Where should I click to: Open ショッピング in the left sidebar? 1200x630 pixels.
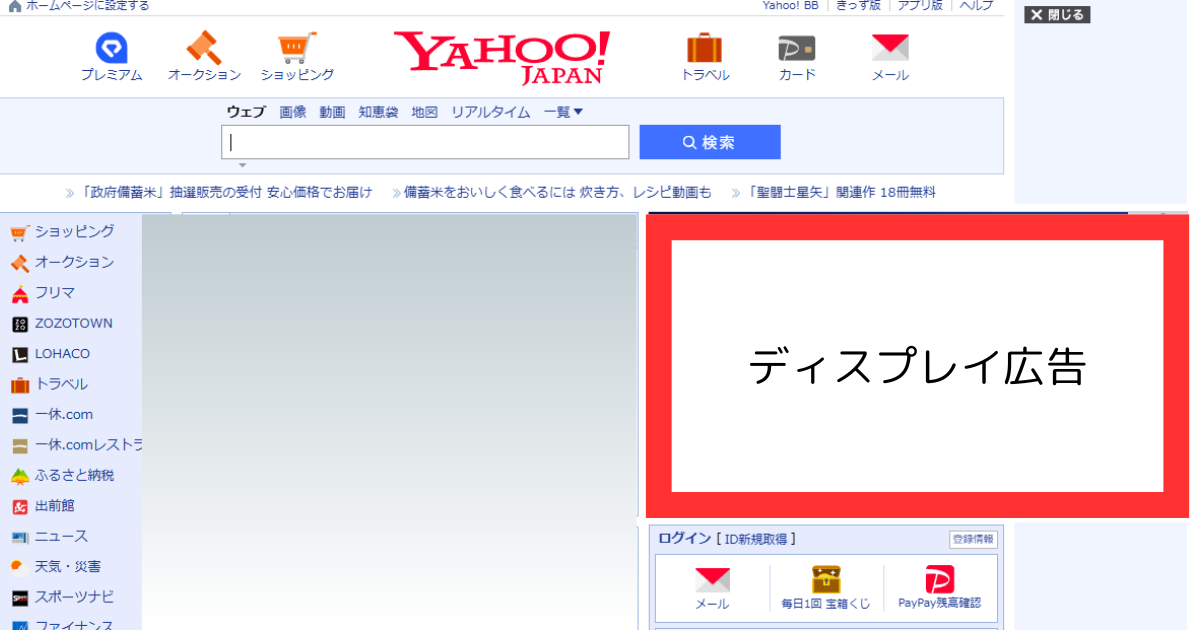coord(62,232)
